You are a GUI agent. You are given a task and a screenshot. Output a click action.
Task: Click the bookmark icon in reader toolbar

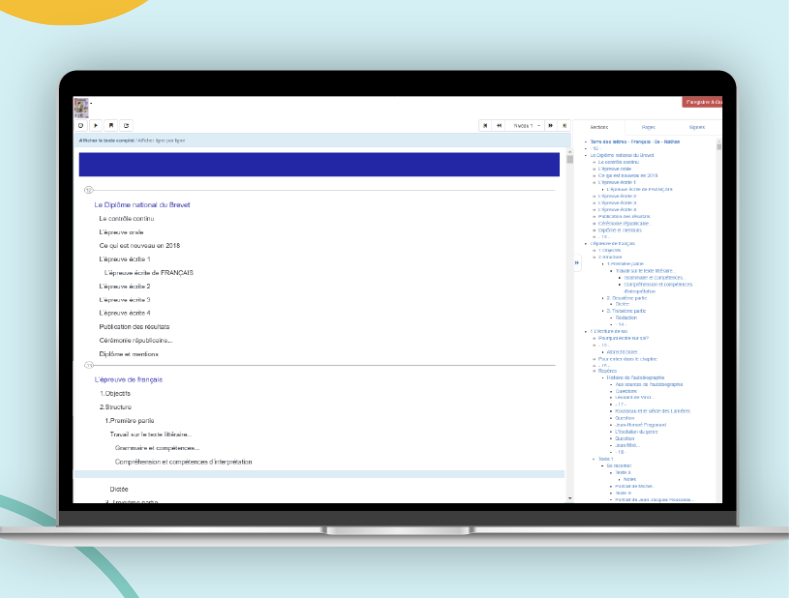(x=111, y=125)
